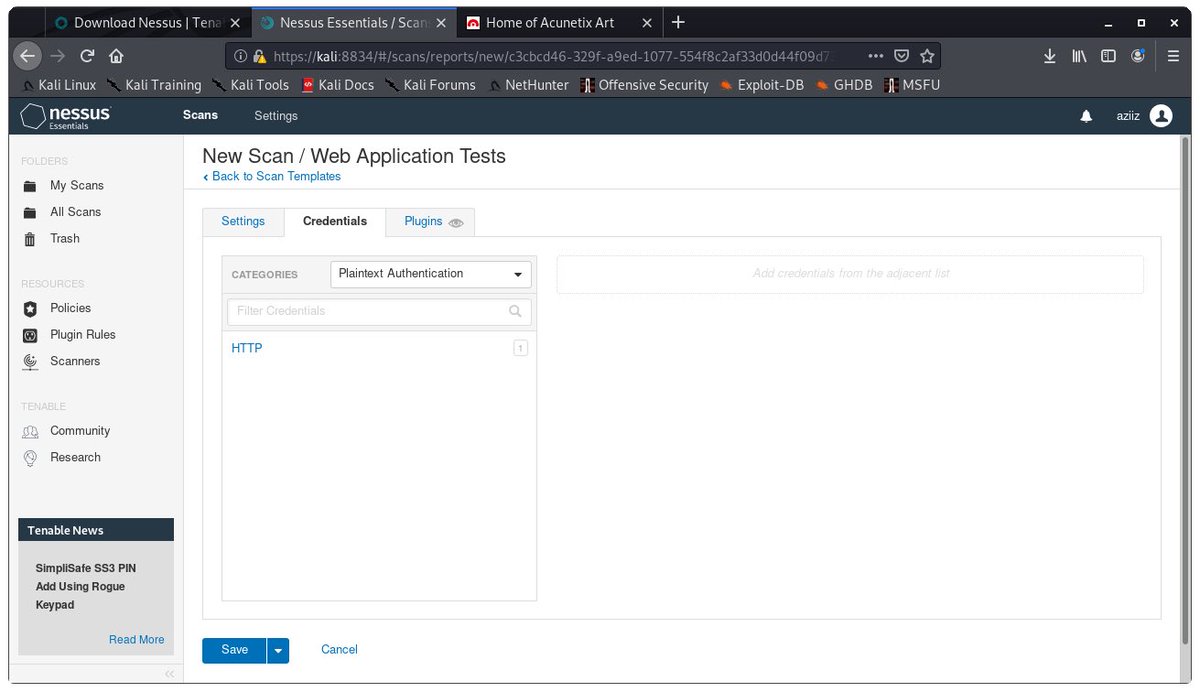Switch to the Settings tab of the scan
The image size is (1200, 692).
[243, 222]
